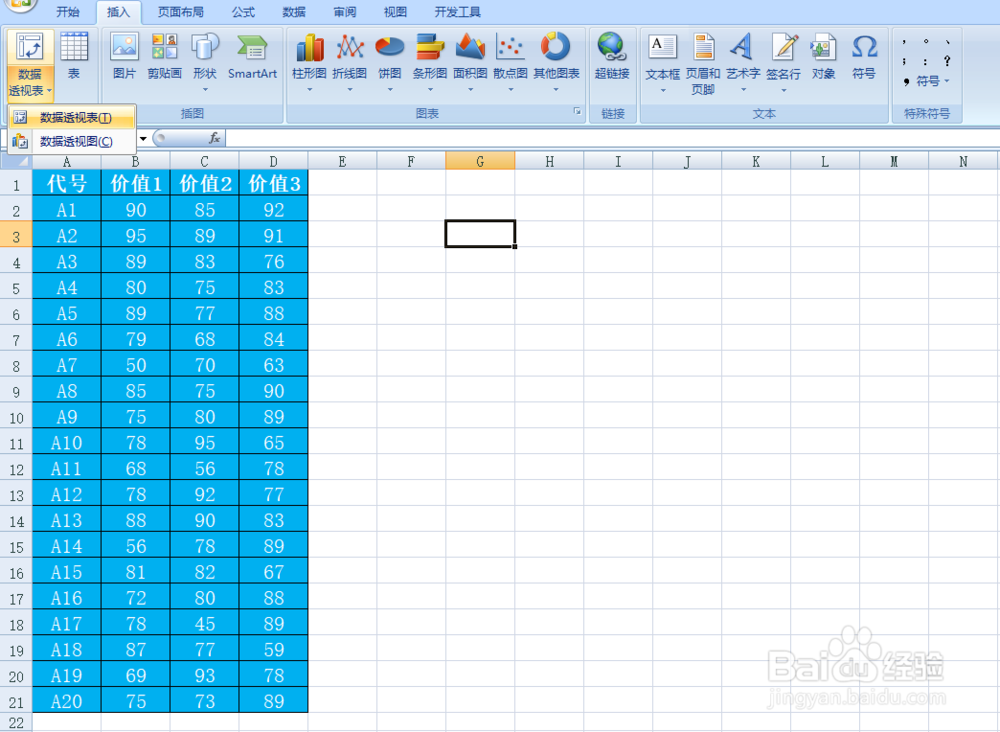This screenshot has height=732, width=1000.
Task: Insert an 对象 object
Action: tap(823, 57)
